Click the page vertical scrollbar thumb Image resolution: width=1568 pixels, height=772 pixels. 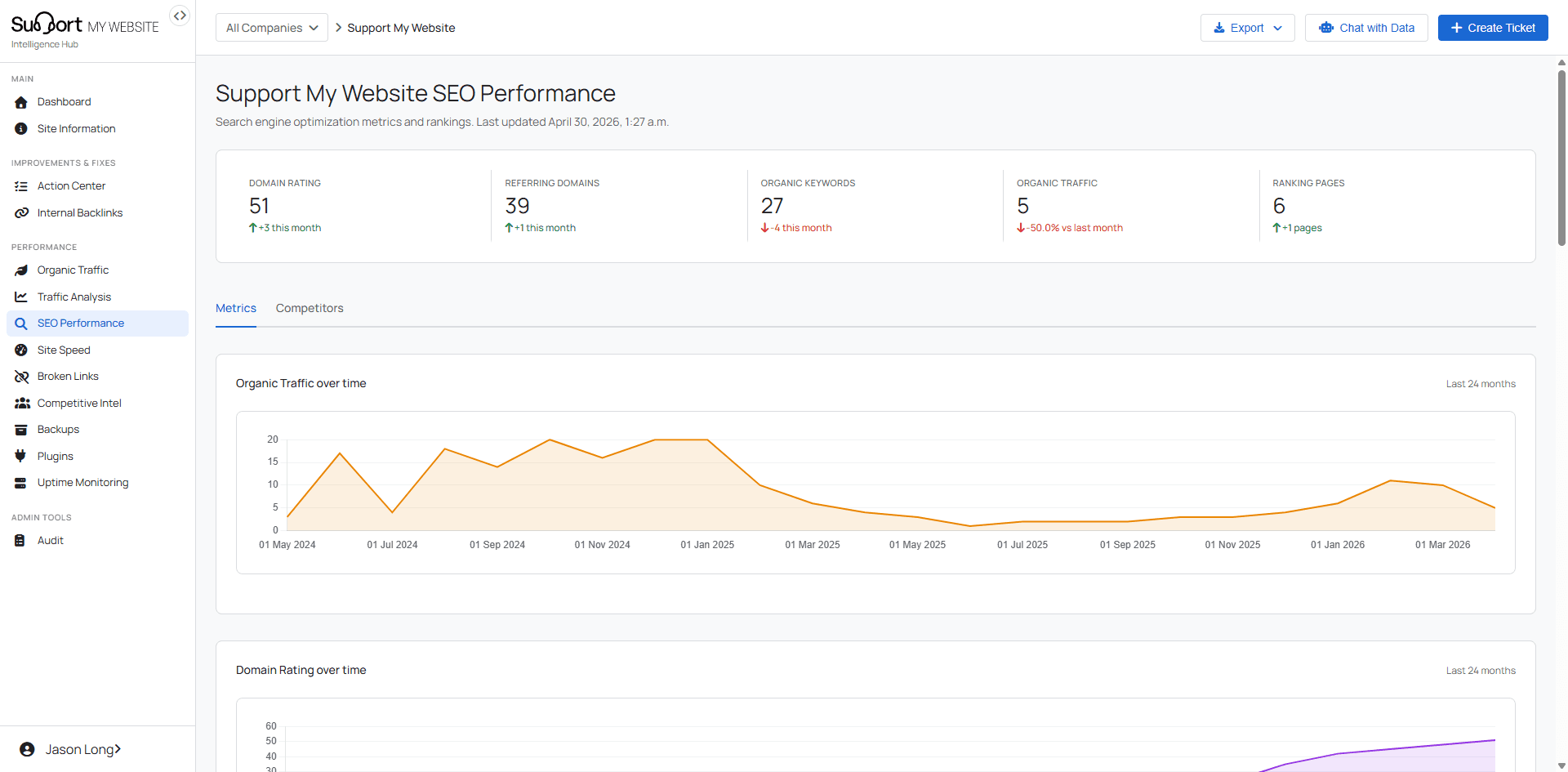1561,157
